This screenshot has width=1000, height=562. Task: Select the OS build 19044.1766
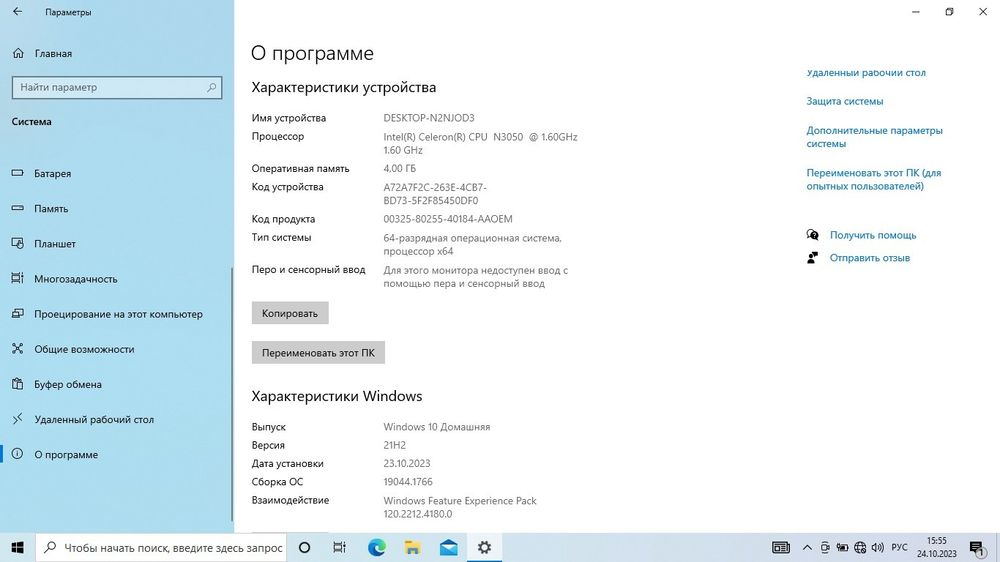point(408,482)
